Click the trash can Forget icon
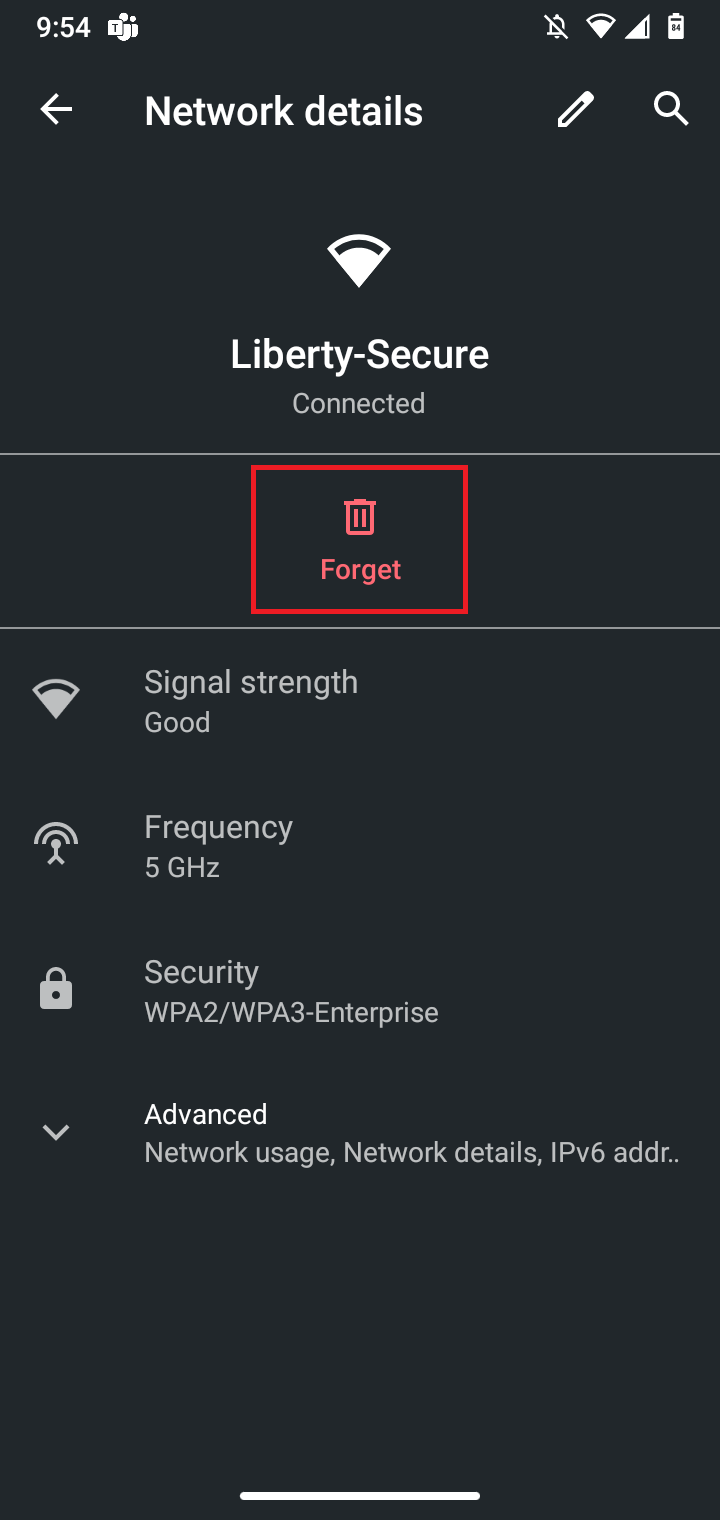The height and width of the screenshot is (1520, 720). tap(360, 517)
